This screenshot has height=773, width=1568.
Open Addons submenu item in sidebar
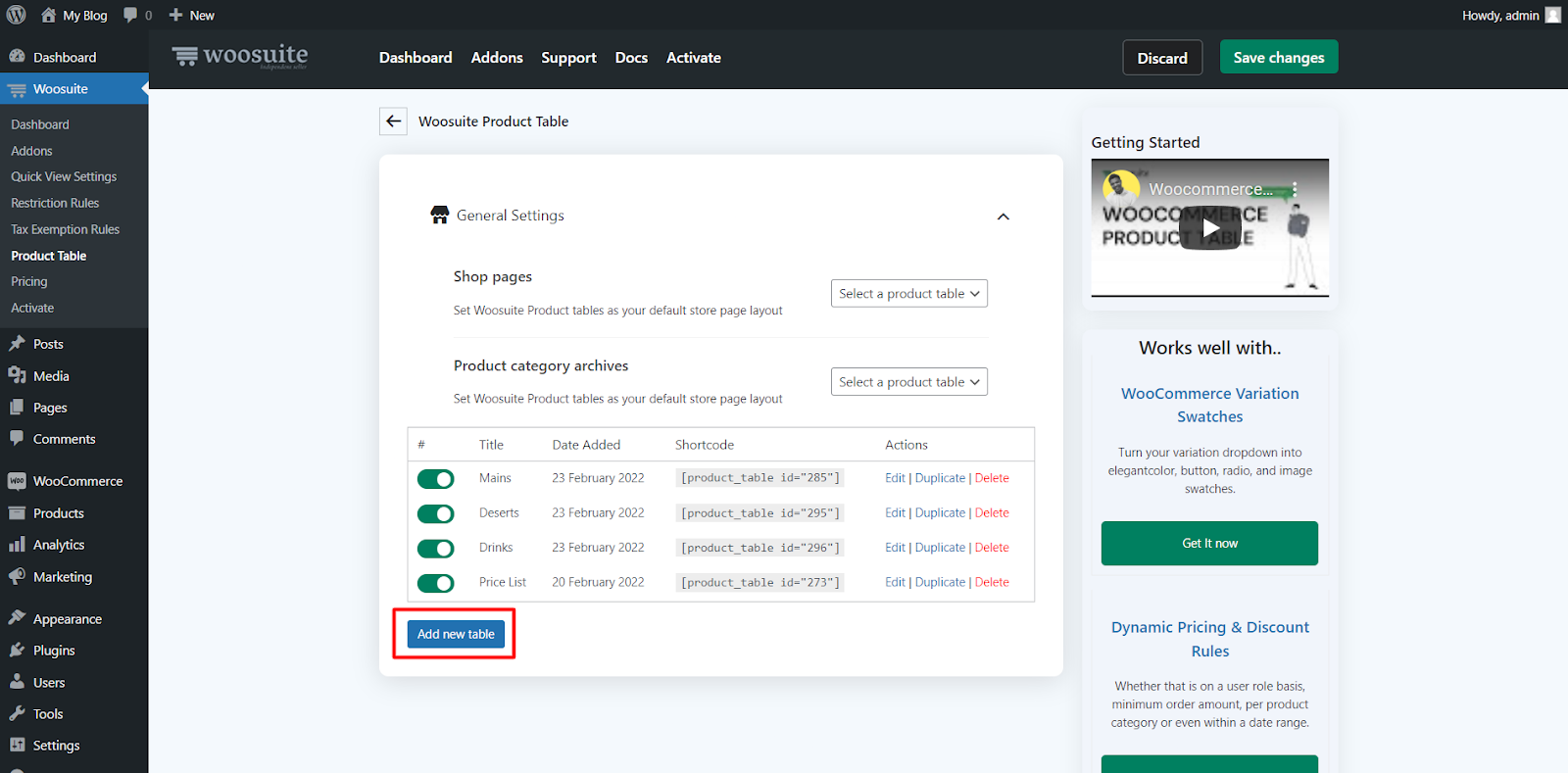pyautogui.click(x=31, y=151)
